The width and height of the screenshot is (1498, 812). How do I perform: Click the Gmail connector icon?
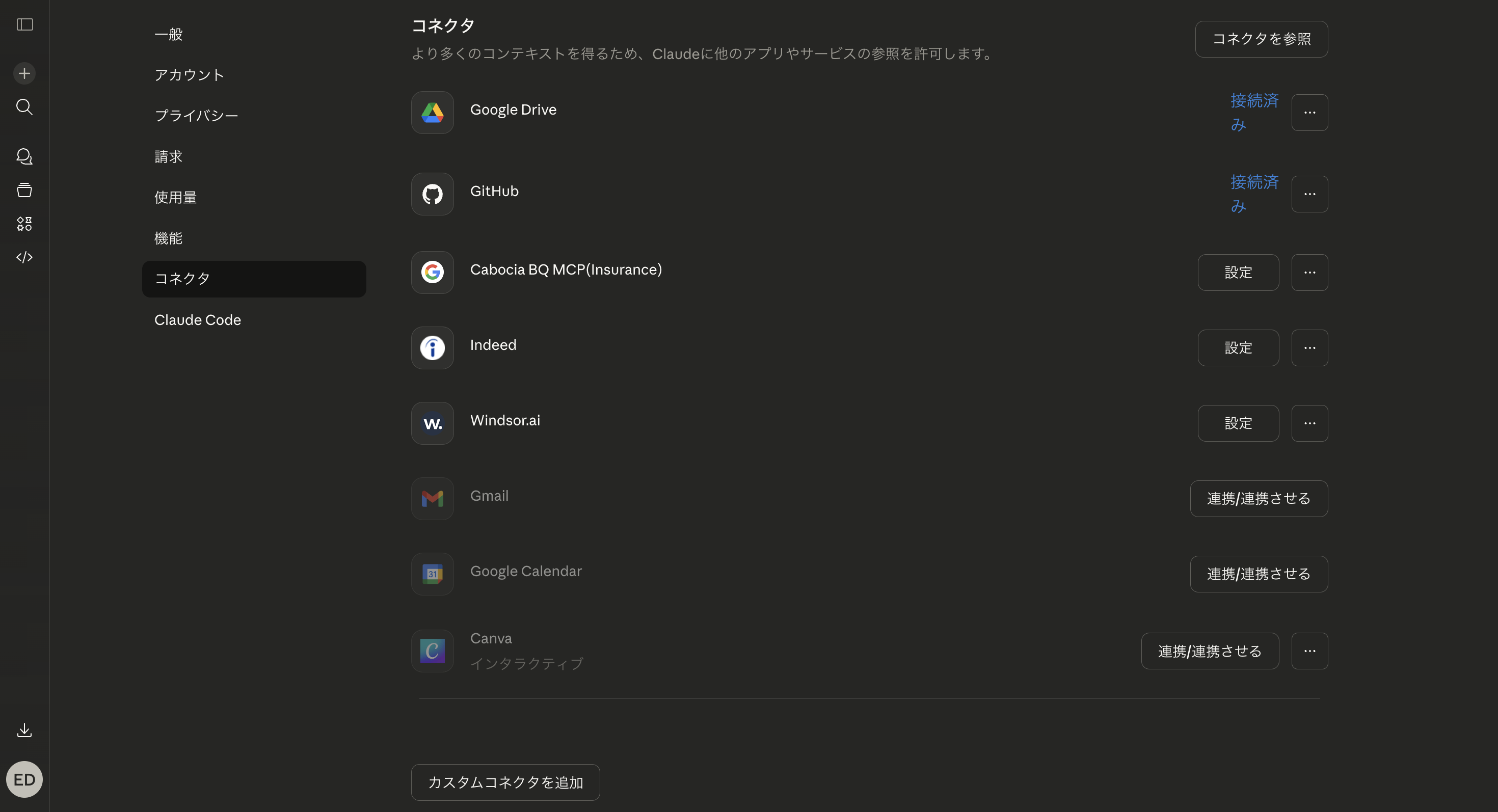coord(432,498)
